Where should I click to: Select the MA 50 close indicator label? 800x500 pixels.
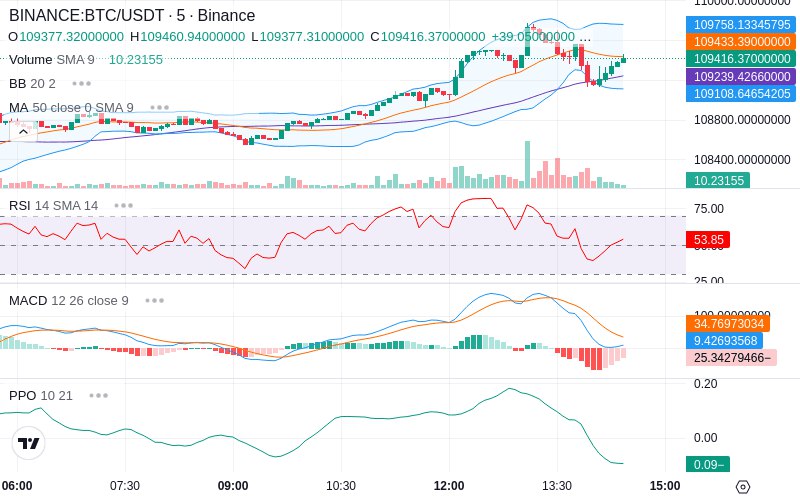click(x=71, y=108)
